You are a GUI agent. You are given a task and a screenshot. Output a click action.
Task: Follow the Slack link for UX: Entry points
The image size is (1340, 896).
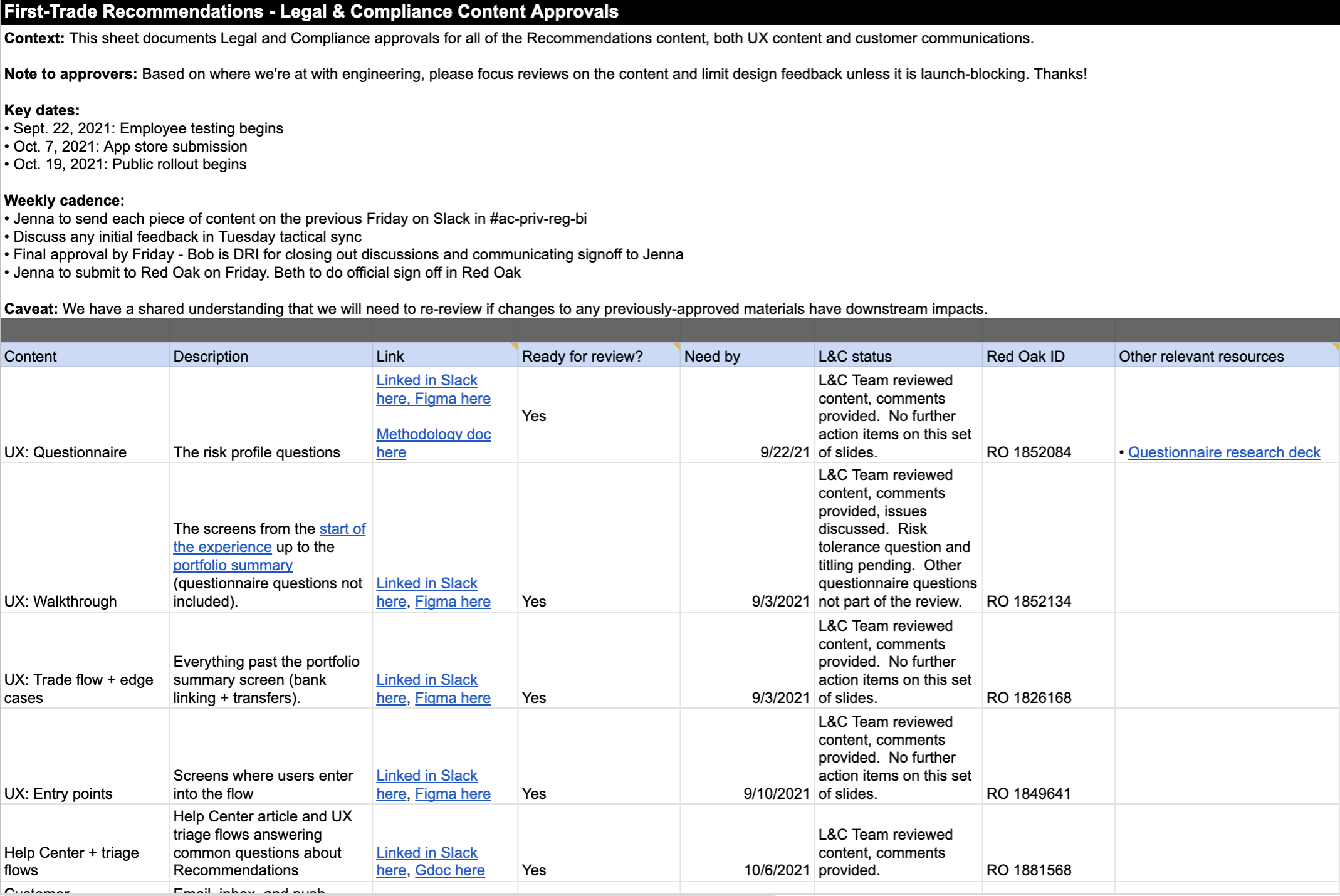[427, 775]
